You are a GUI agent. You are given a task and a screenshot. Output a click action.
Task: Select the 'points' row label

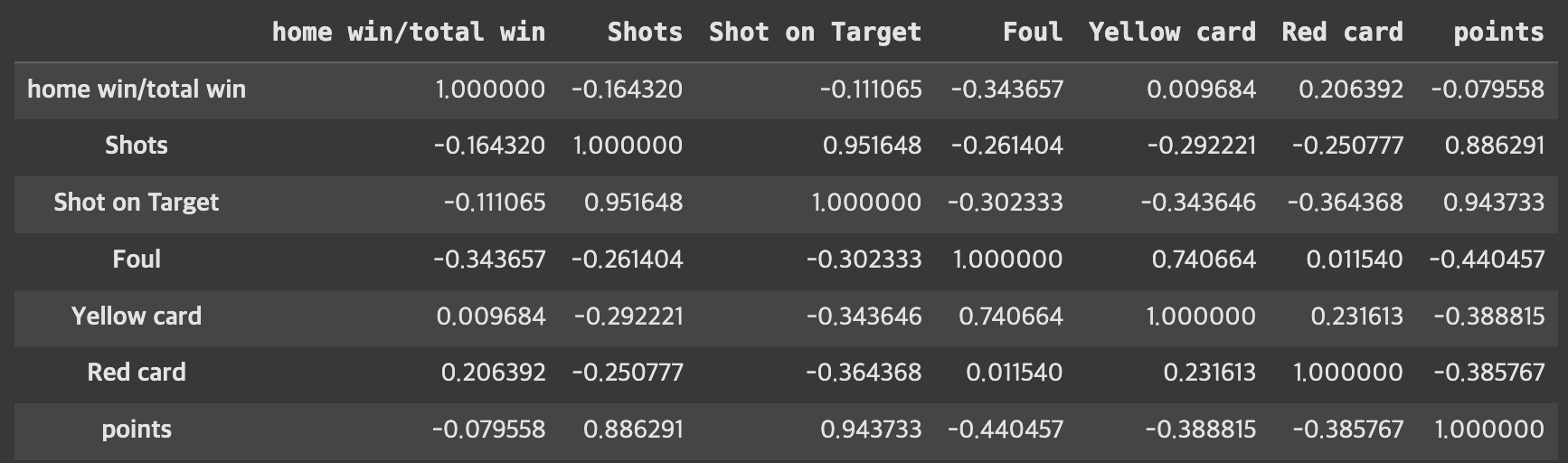click(x=137, y=430)
